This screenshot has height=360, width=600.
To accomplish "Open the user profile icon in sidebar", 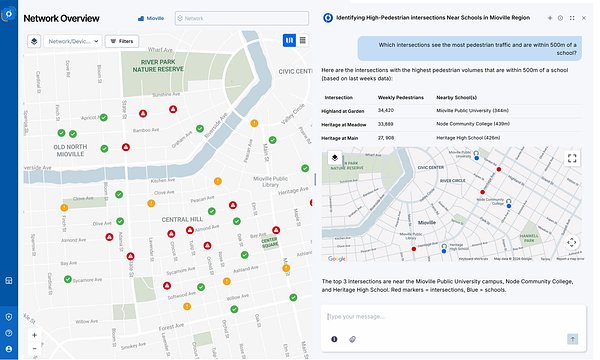I will [9, 349].
